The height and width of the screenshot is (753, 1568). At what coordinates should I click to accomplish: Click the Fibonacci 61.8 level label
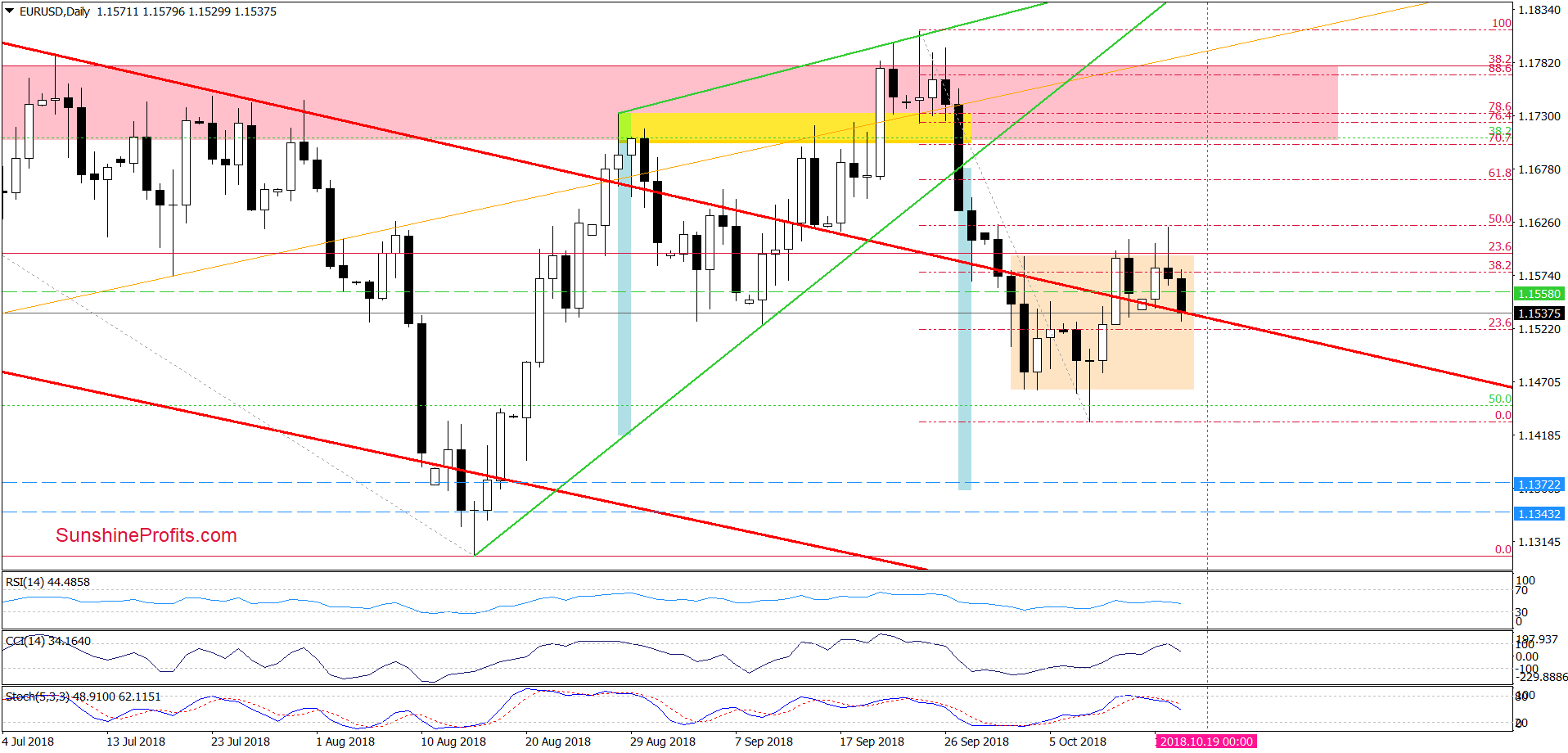tap(1500, 174)
